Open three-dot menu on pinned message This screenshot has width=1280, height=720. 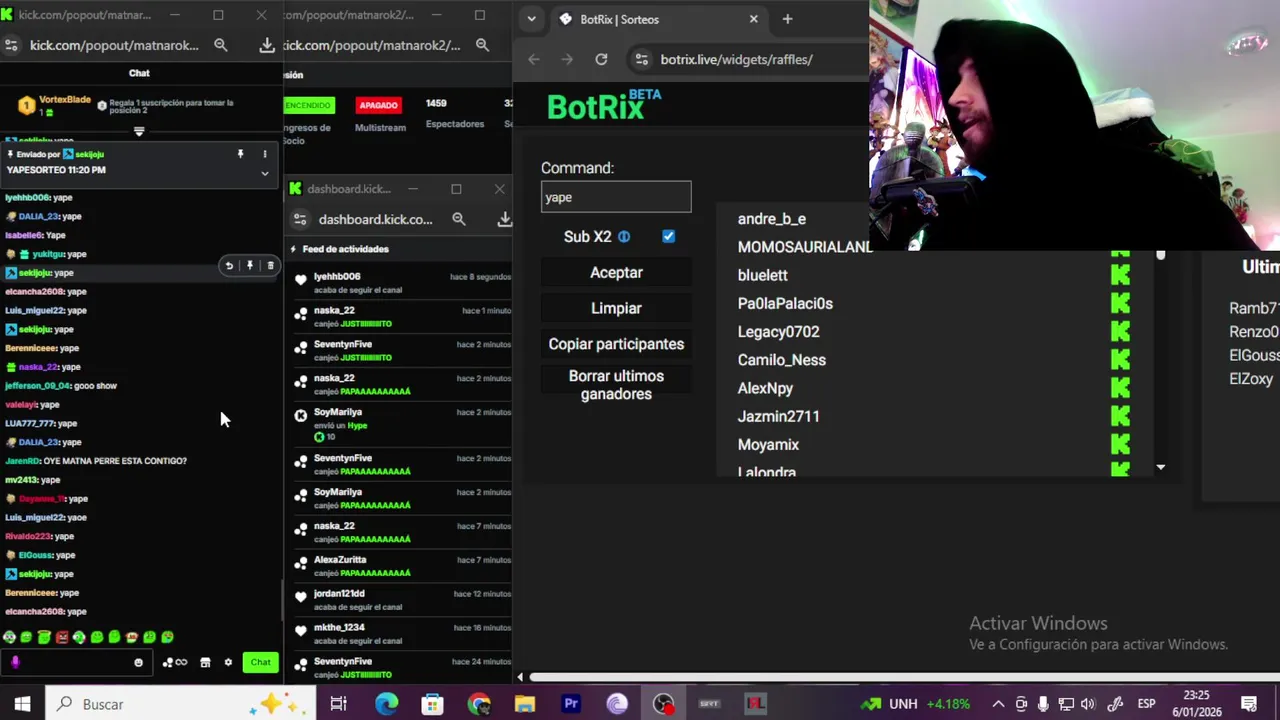click(x=265, y=154)
